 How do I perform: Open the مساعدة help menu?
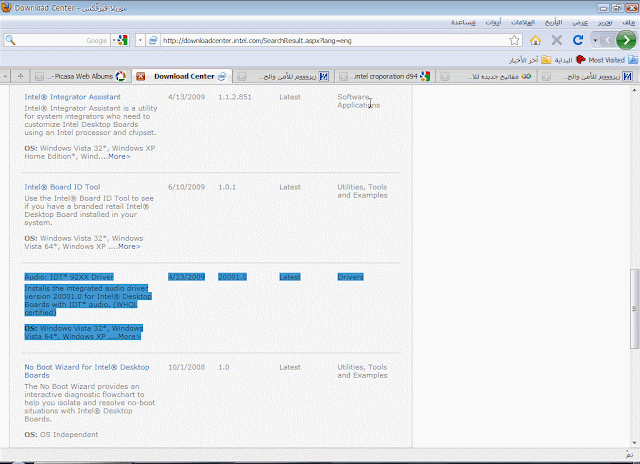tap(463, 22)
